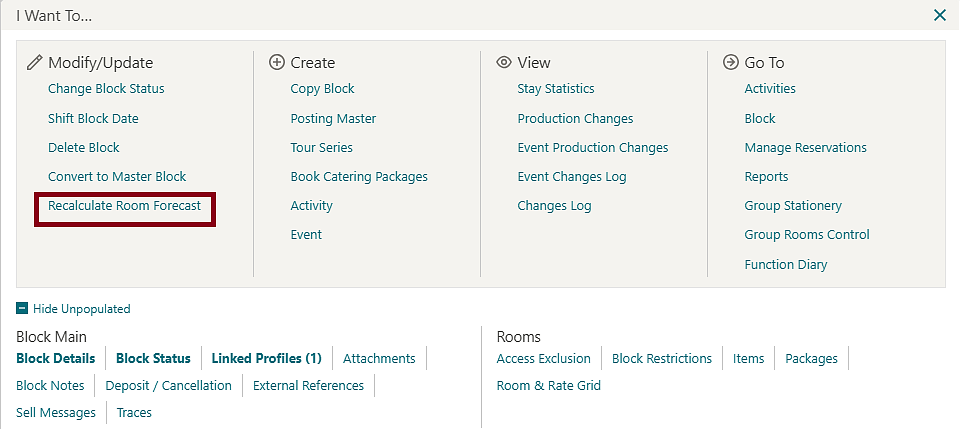Open Room & Rate Grid

tap(549, 386)
